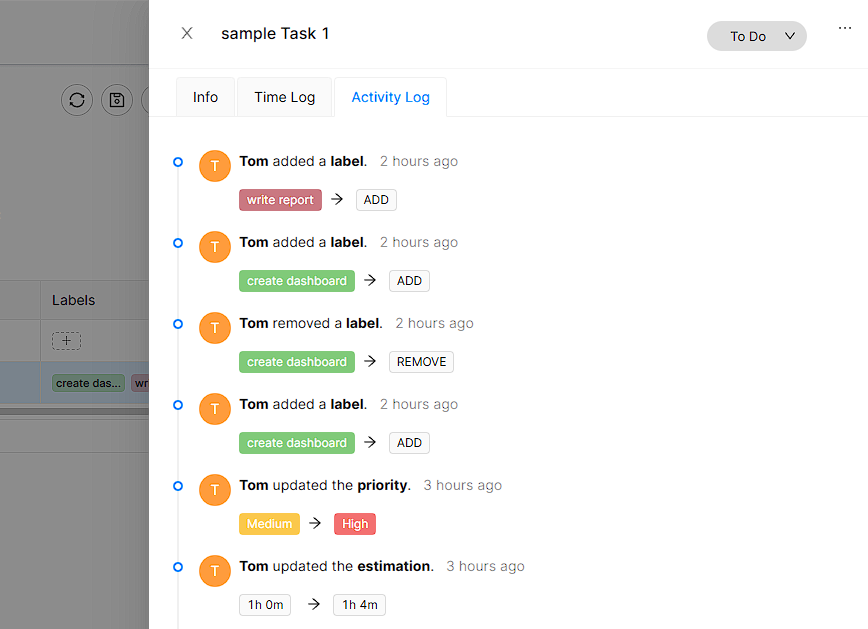Click the save icon in the toolbar
This screenshot has height=629, width=868.
[117, 100]
